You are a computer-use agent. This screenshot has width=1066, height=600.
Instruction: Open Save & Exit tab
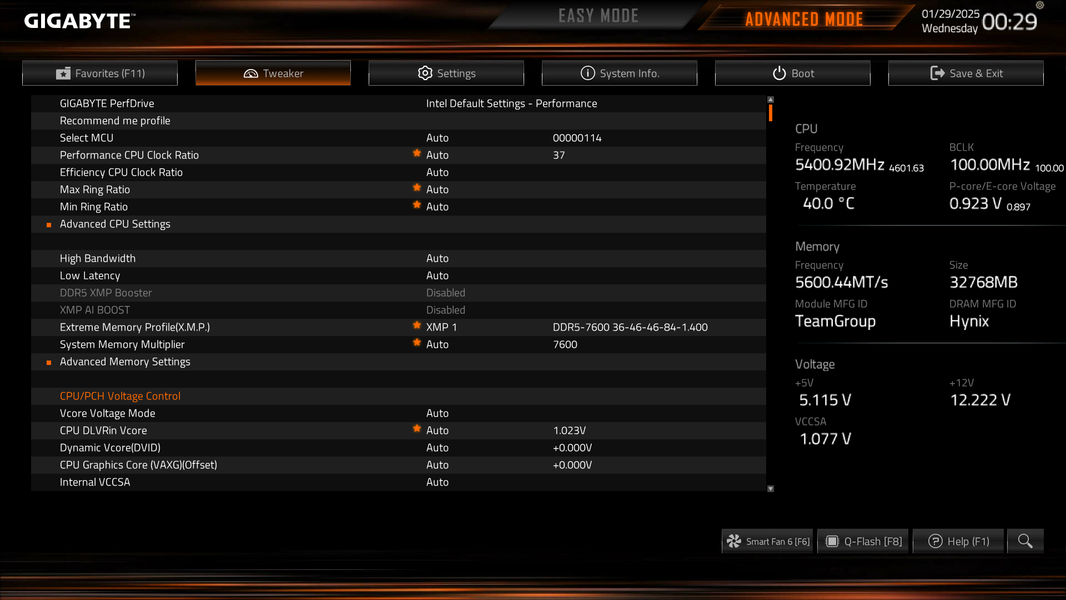pos(965,73)
